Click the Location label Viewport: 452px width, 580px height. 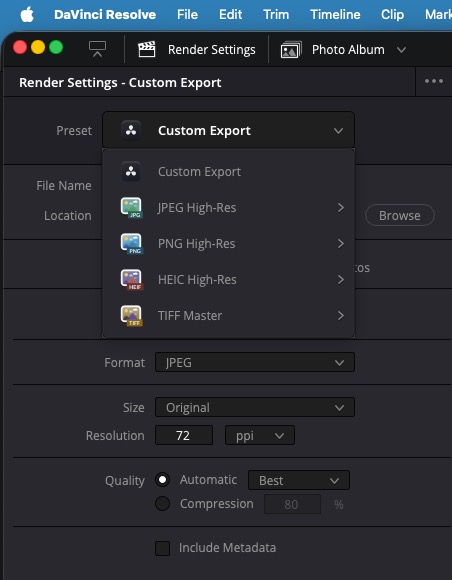click(68, 215)
